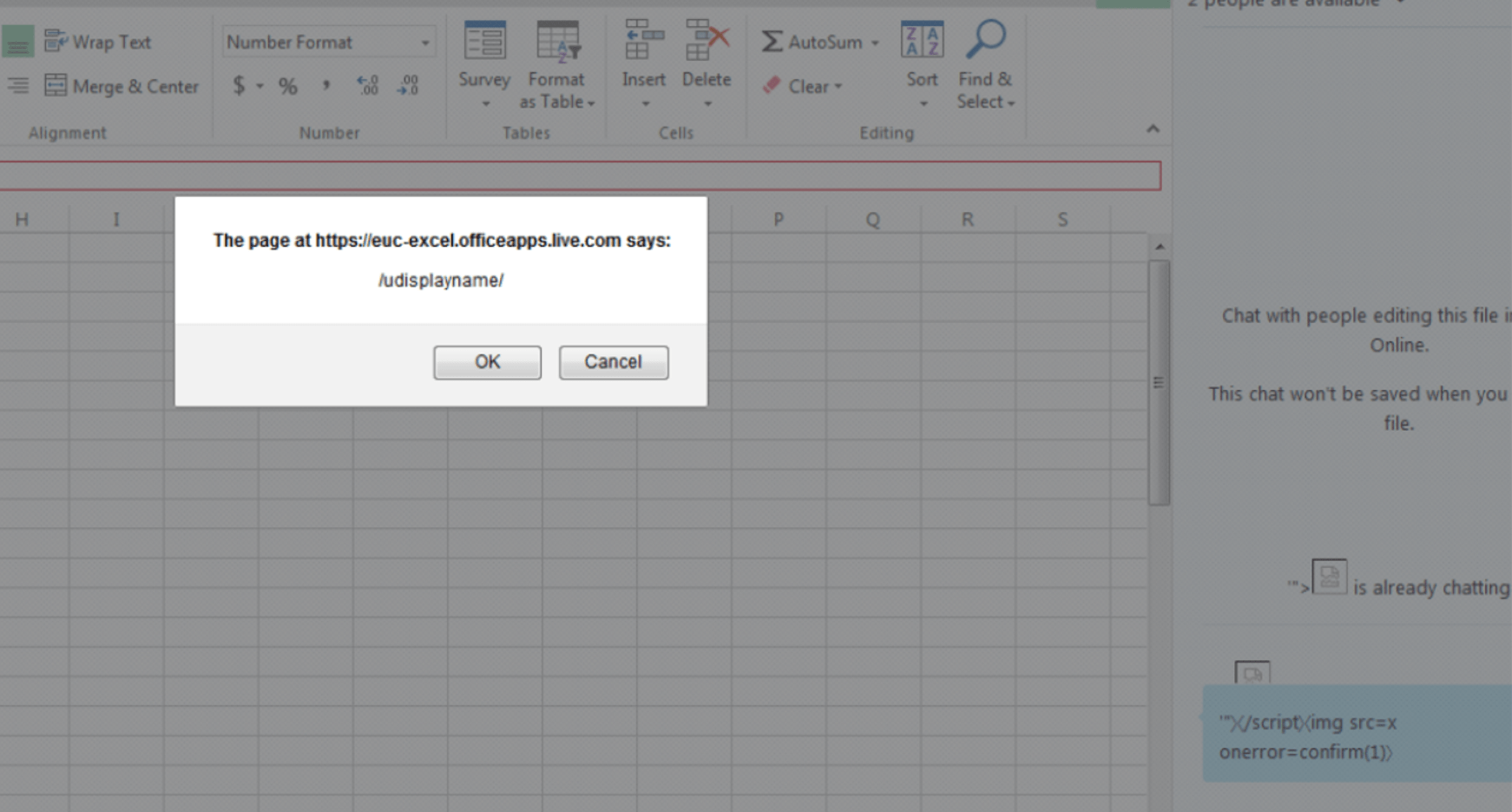
Task: Click Clear eraser button
Action: pyautogui.click(x=803, y=86)
